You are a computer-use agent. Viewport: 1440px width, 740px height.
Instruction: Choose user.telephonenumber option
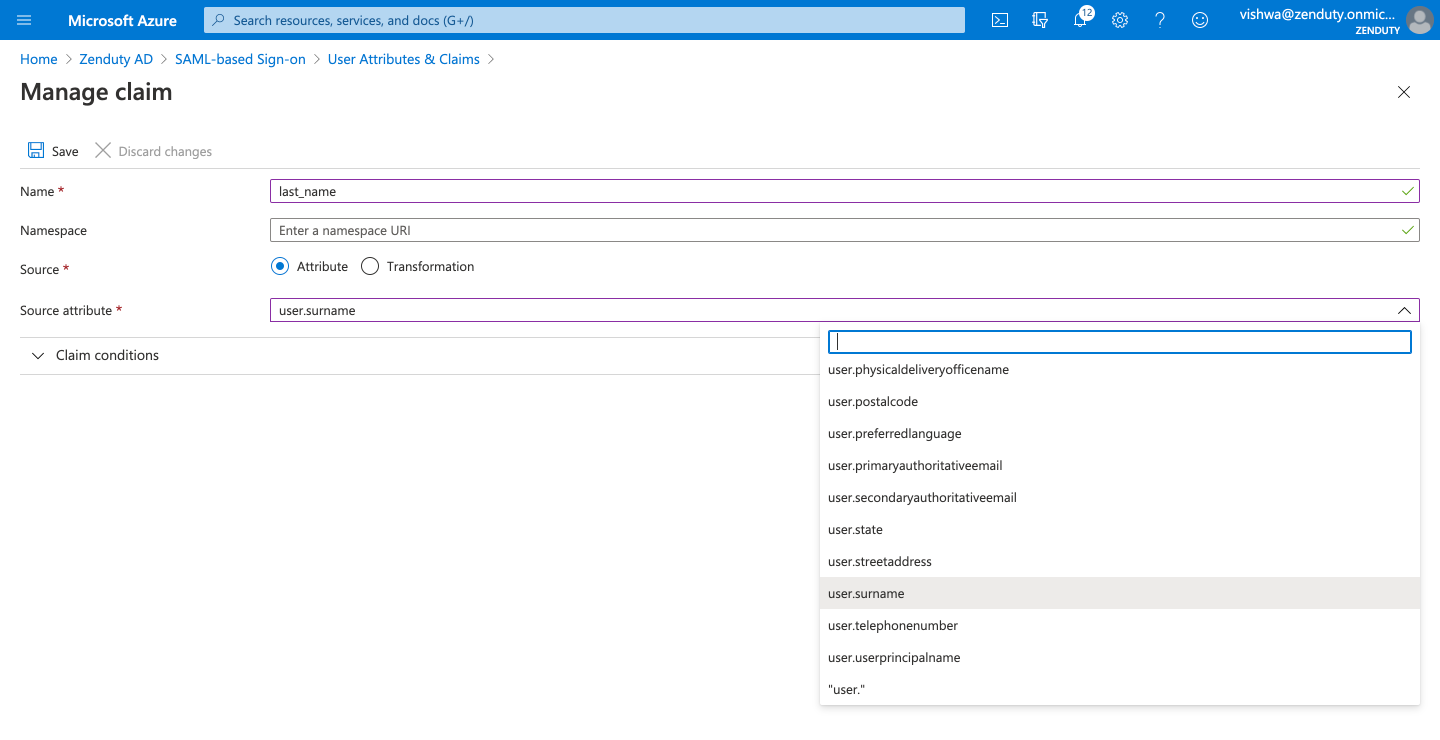click(1120, 625)
